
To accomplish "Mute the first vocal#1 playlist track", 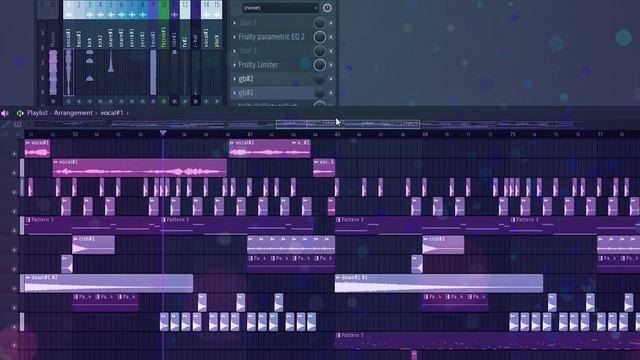I will click(x=15, y=153).
